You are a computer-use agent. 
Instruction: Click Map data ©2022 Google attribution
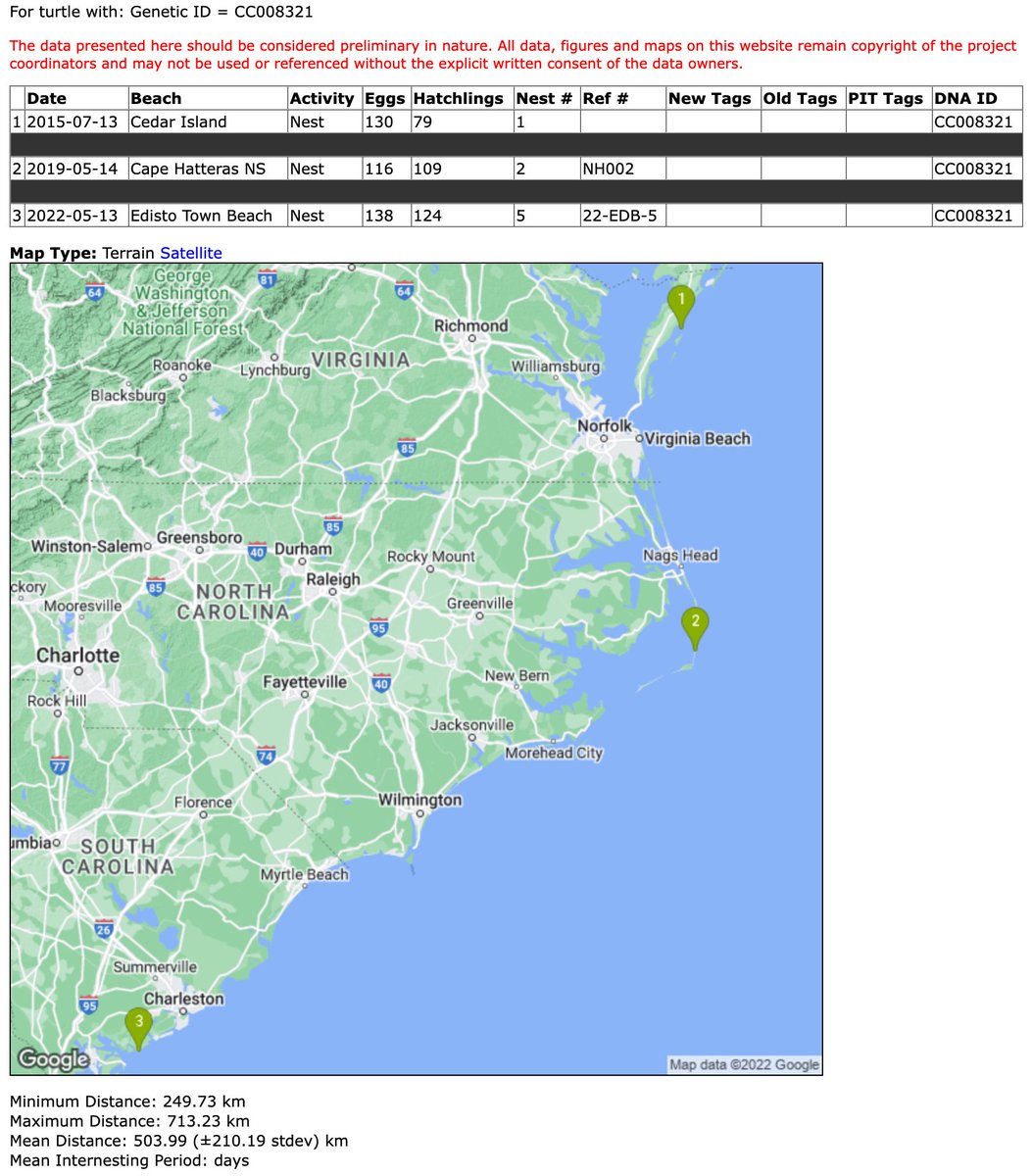pos(744,1064)
